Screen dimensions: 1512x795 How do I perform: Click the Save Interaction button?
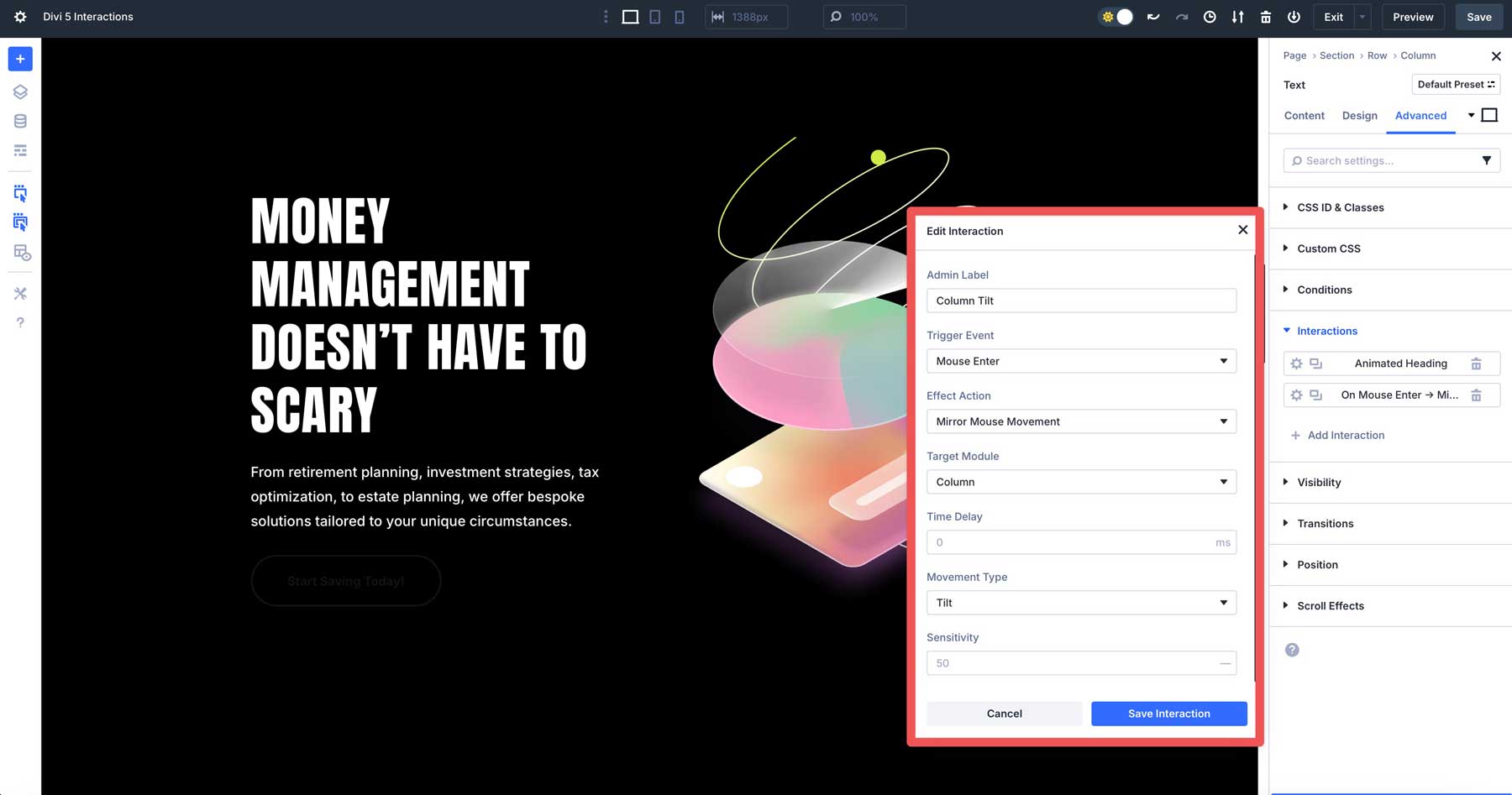1168,714
